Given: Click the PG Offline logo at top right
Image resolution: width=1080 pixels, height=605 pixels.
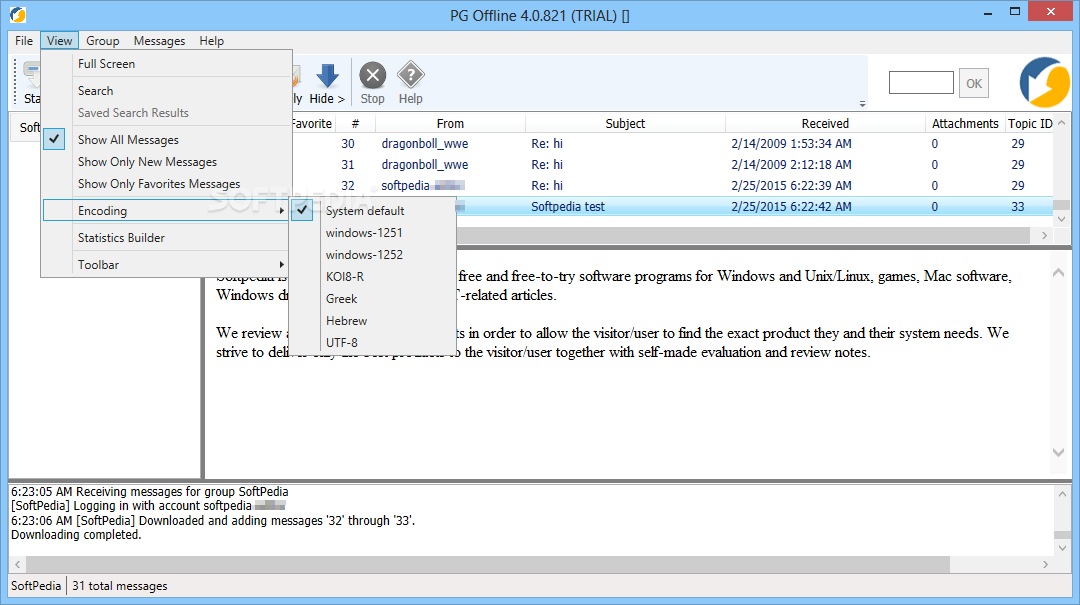Looking at the screenshot, I should point(1044,83).
